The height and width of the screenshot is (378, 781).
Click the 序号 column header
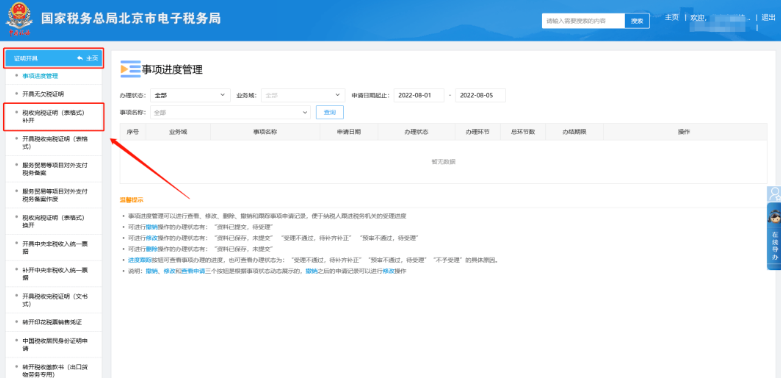coord(132,132)
